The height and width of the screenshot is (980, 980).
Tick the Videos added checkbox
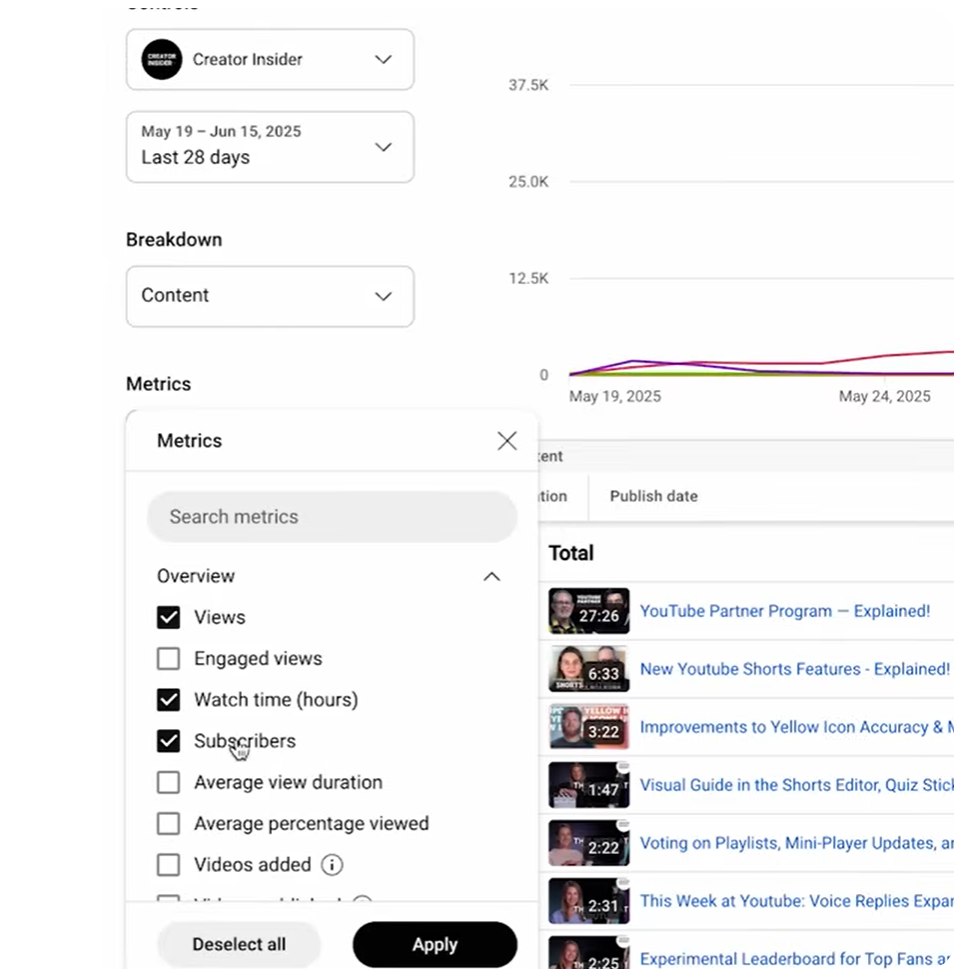coord(168,865)
